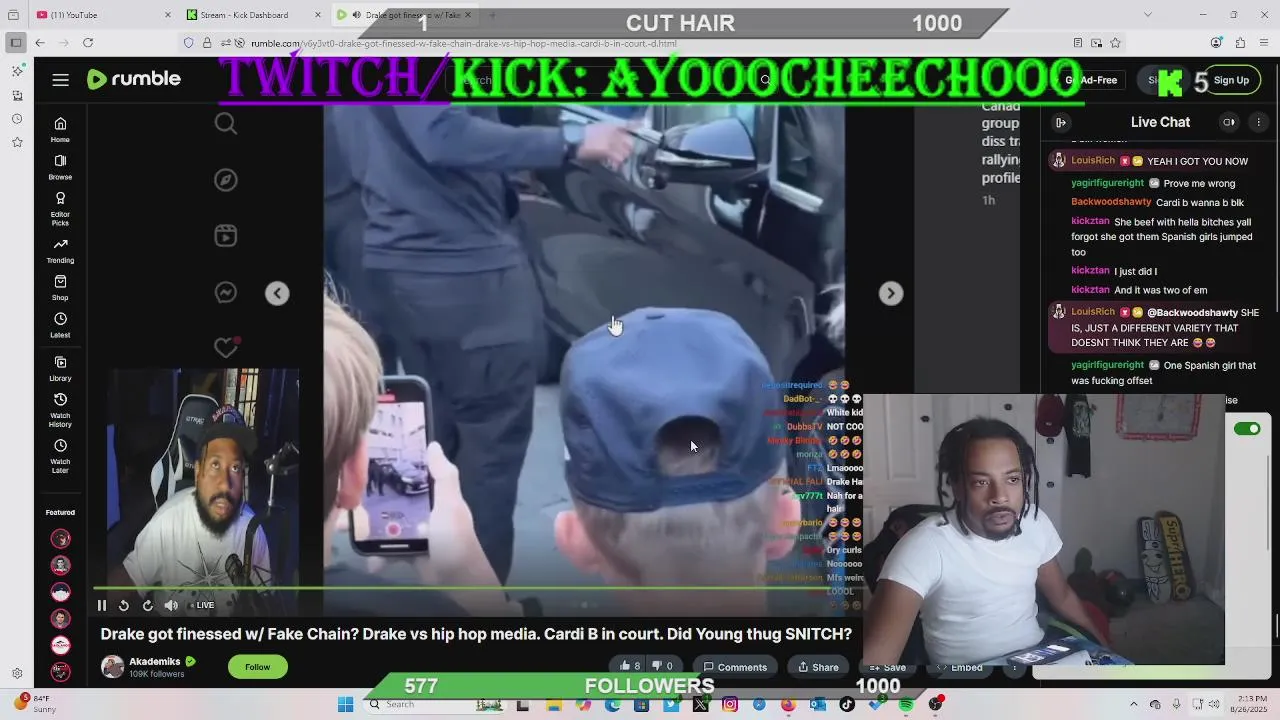Dislike the video with thumbs down
Image resolution: width=1280 pixels, height=720 pixels.
[662, 666]
